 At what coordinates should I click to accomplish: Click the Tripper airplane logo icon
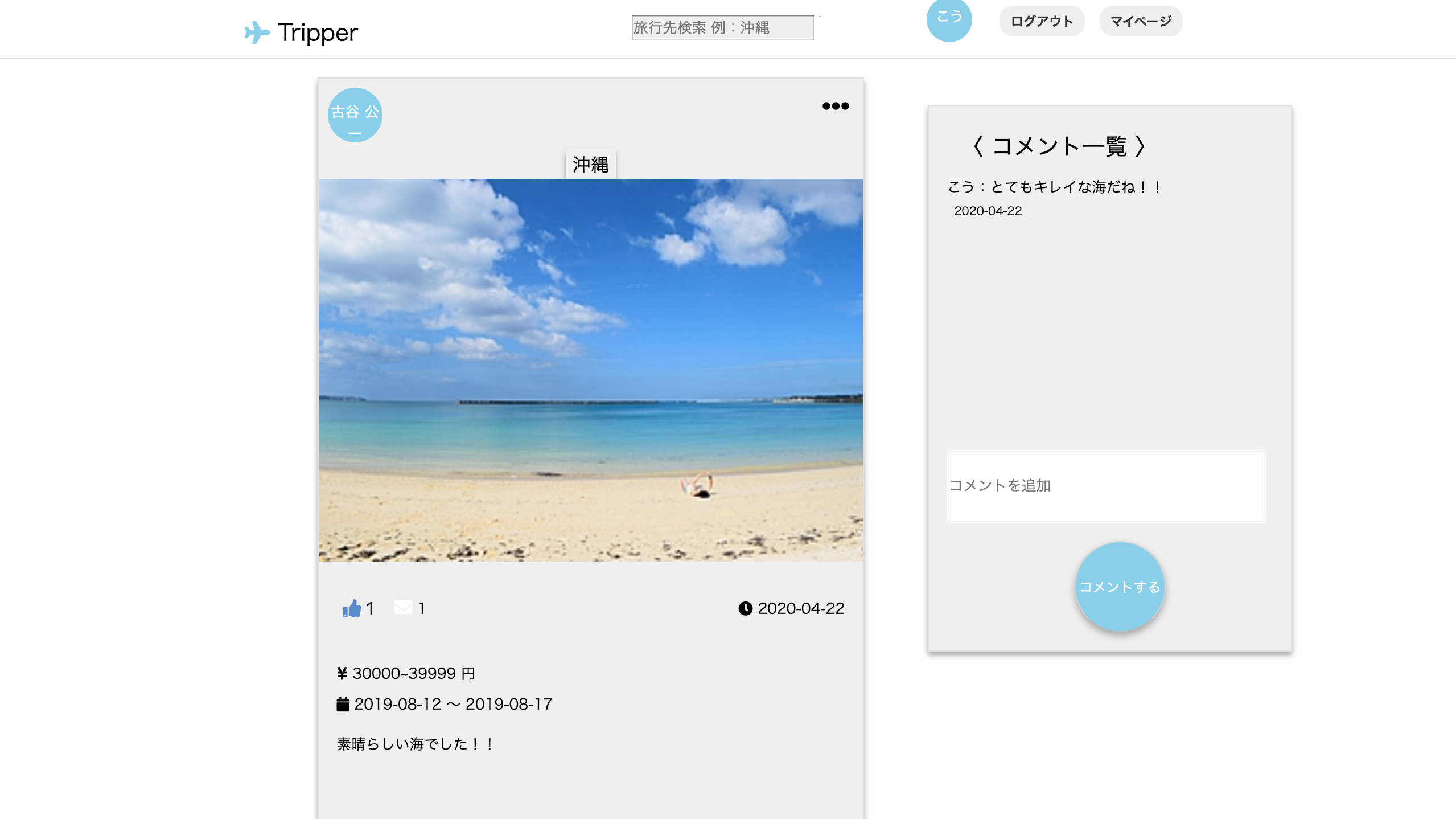pos(257,32)
